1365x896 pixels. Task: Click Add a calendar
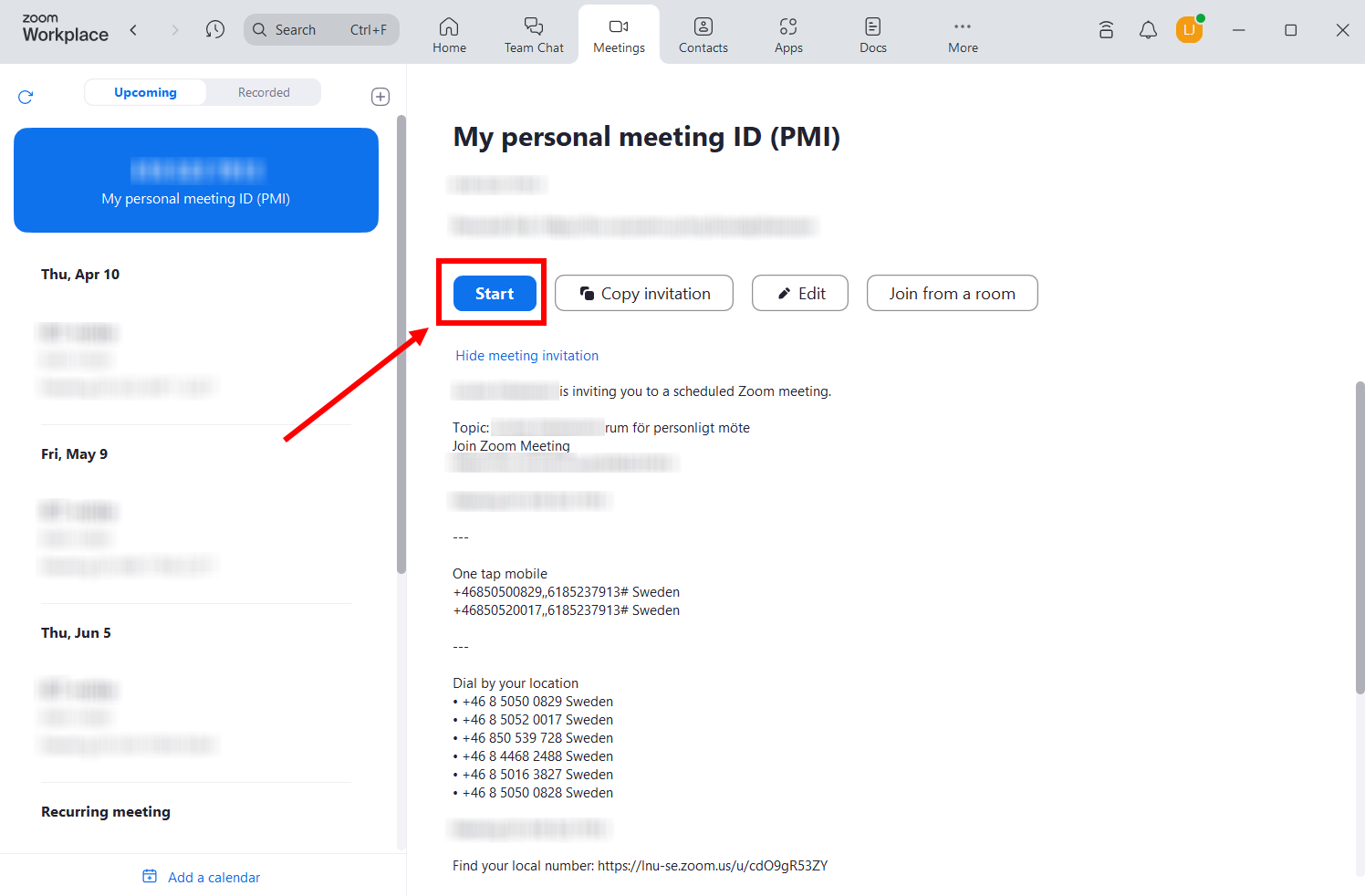point(214,877)
